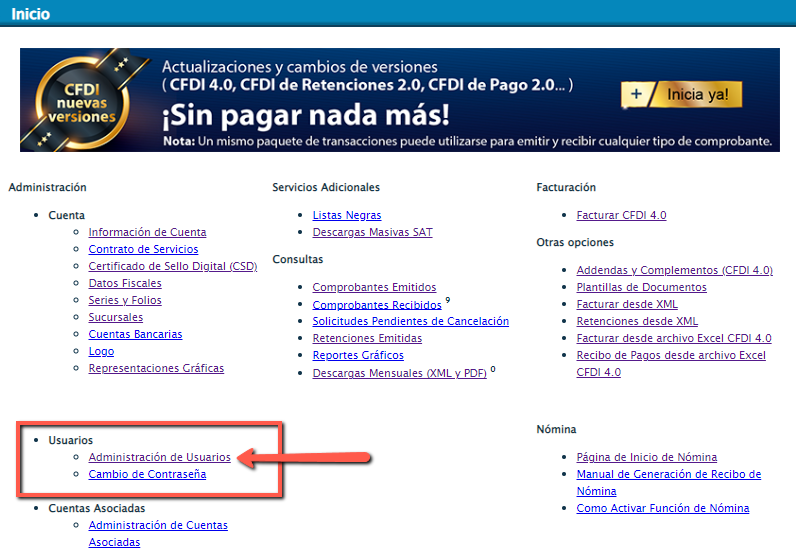Screen dimensions: 796x554
Task: Open Series y Folios
Action: [125, 300]
